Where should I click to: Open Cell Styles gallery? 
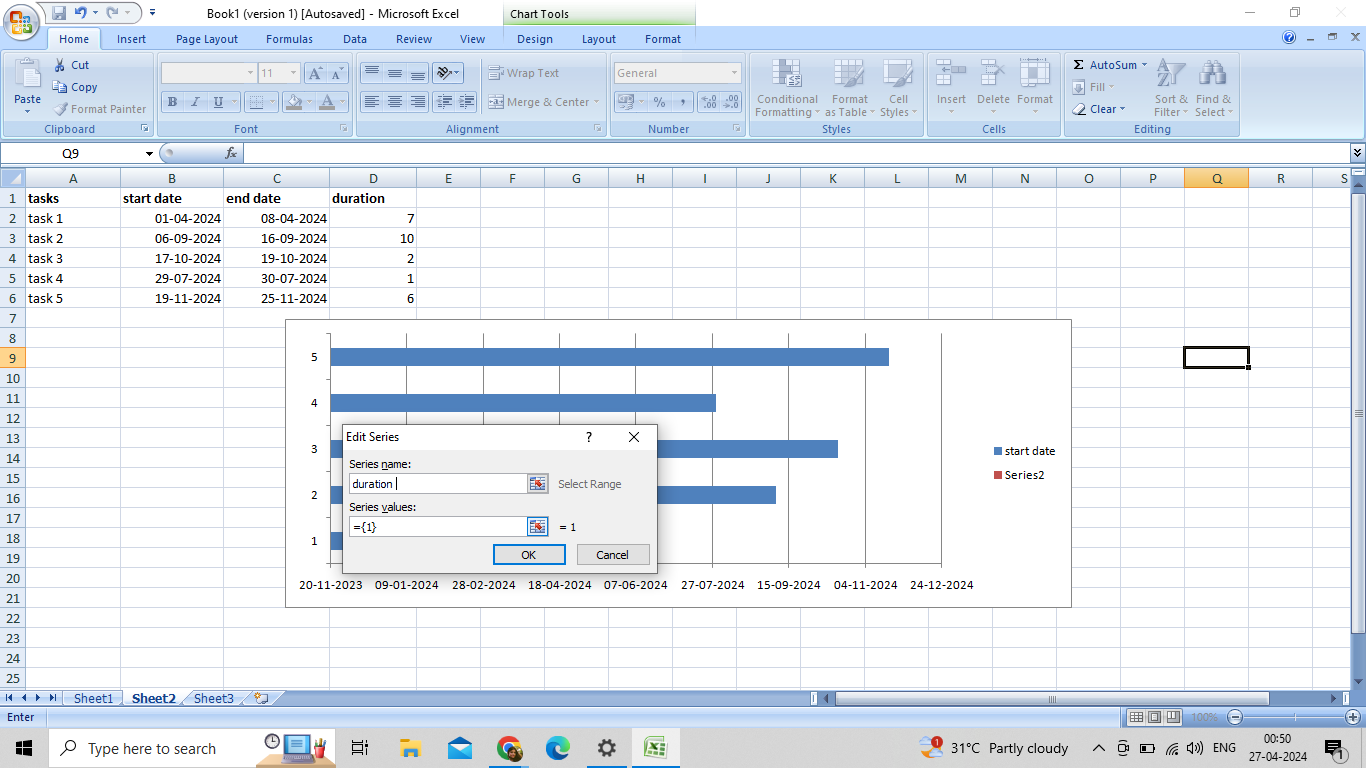(x=898, y=88)
